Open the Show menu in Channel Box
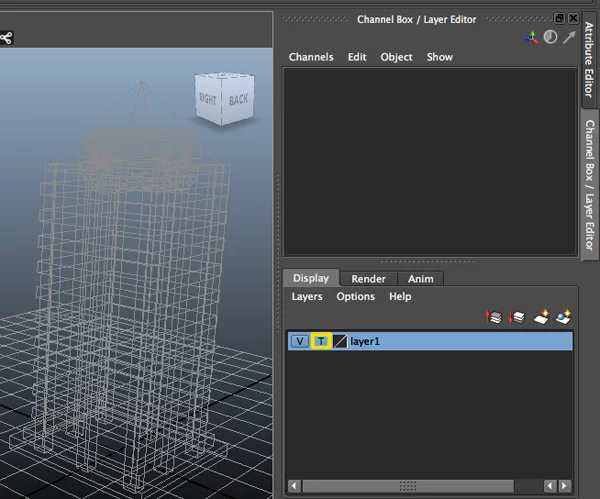The height and width of the screenshot is (499, 600). coord(440,57)
